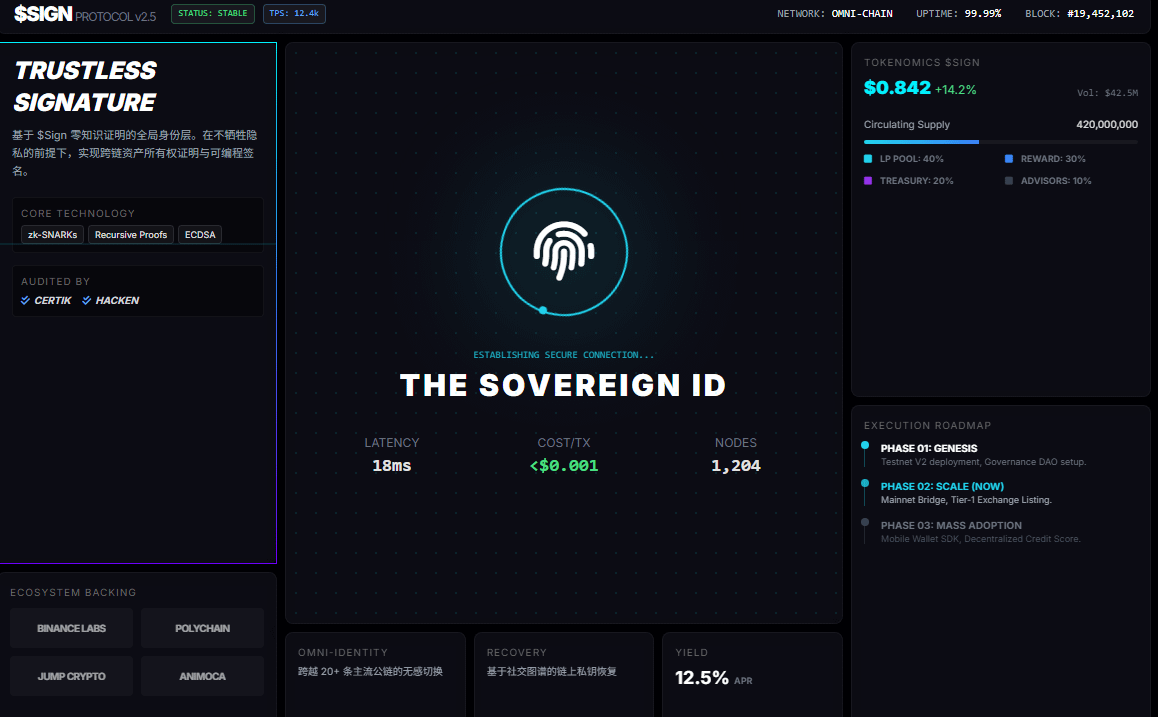The width and height of the screenshot is (1158, 717).
Task: Click the Vol: $42.5M value
Action: pyautogui.click(x=1107, y=93)
